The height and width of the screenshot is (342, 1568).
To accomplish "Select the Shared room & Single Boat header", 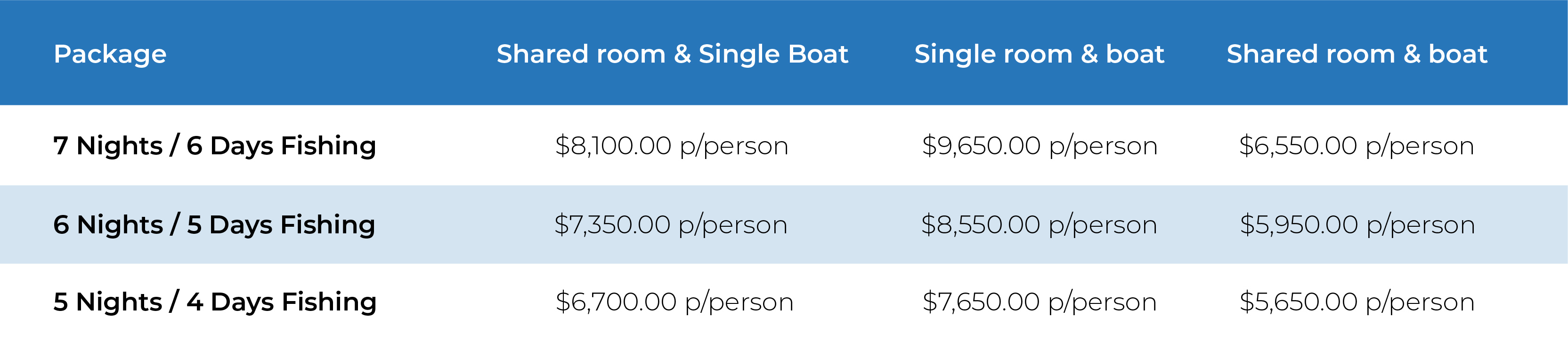I will 672,54.
